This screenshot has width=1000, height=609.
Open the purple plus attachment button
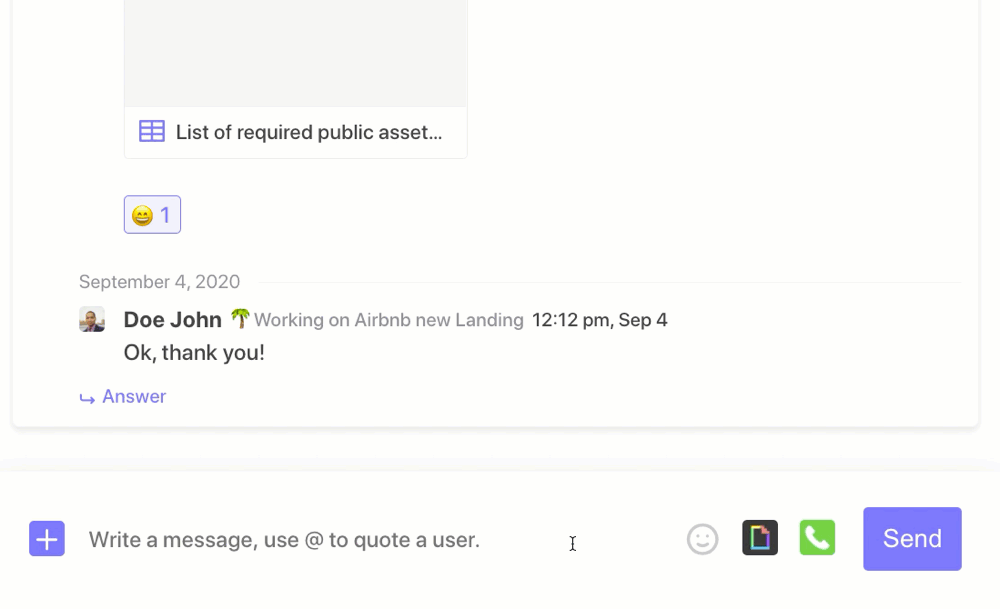[x=47, y=539]
